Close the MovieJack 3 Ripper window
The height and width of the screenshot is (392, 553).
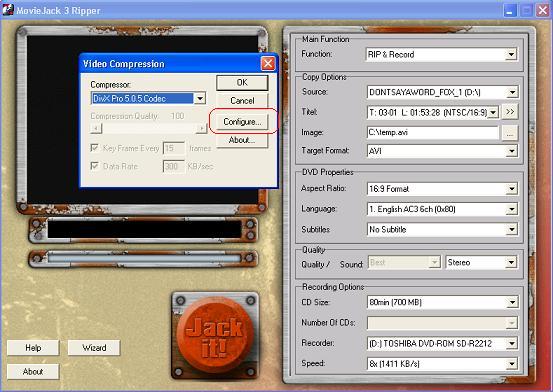pyautogui.click(x=543, y=10)
